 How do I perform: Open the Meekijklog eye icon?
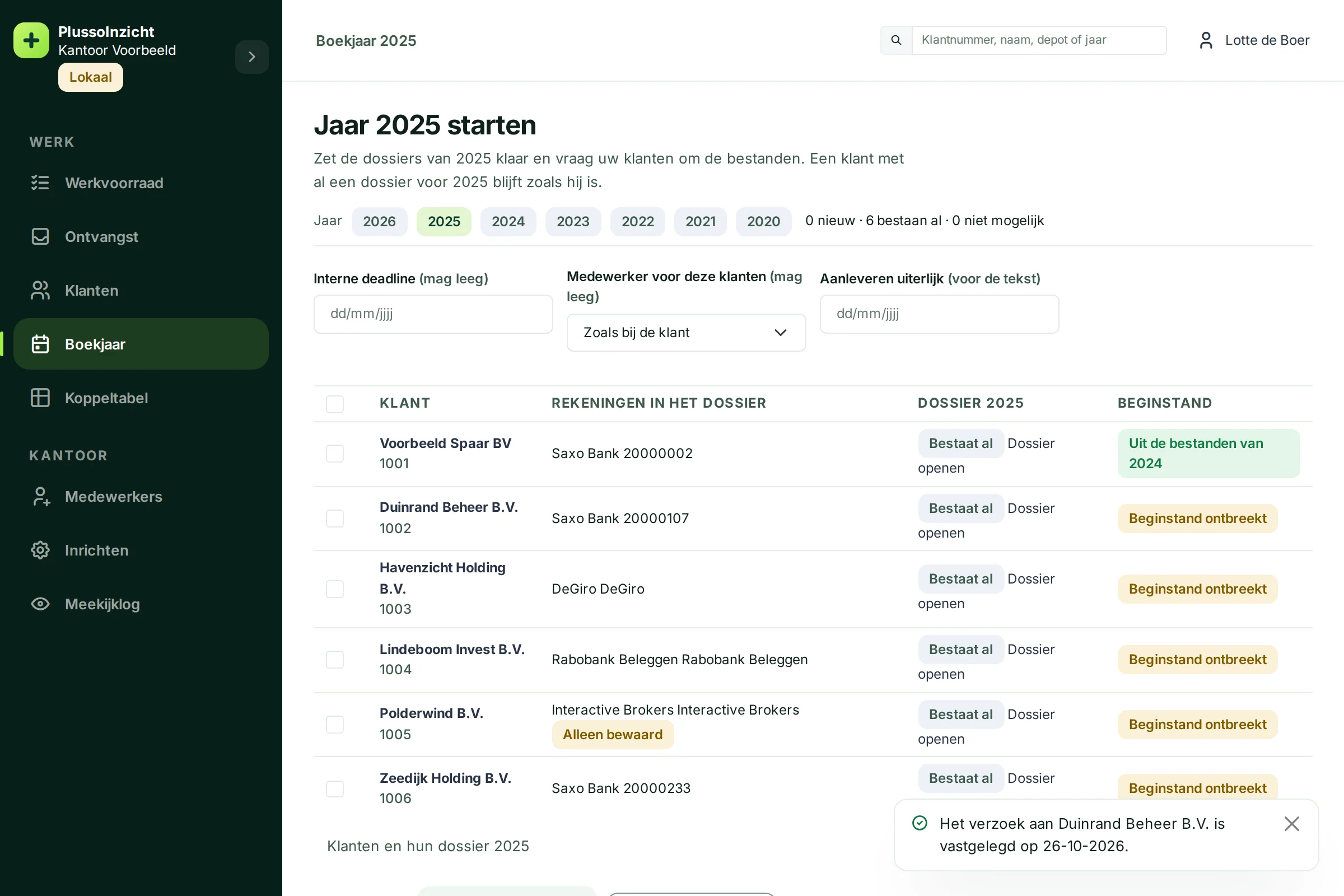(x=40, y=604)
